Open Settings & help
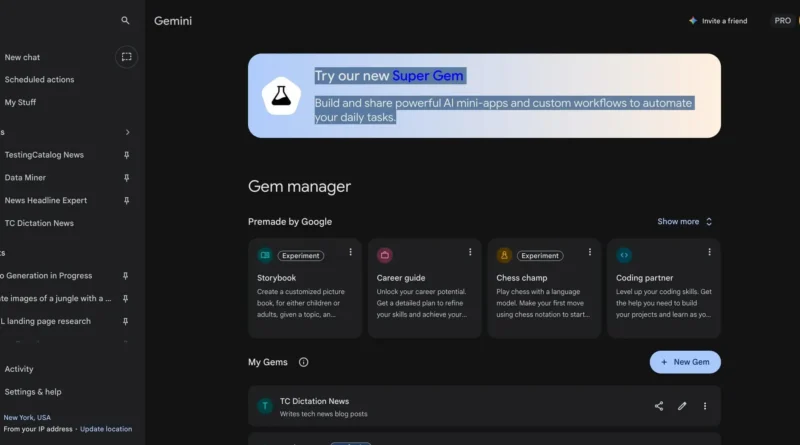This screenshot has width=800, height=445. pyautogui.click(x=33, y=392)
